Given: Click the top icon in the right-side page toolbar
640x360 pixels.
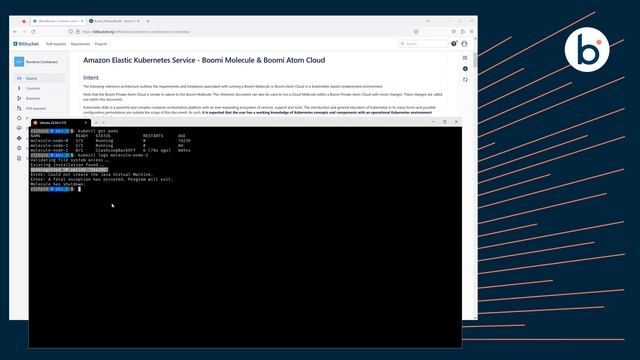Looking at the screenshot, I should point(465,58).
